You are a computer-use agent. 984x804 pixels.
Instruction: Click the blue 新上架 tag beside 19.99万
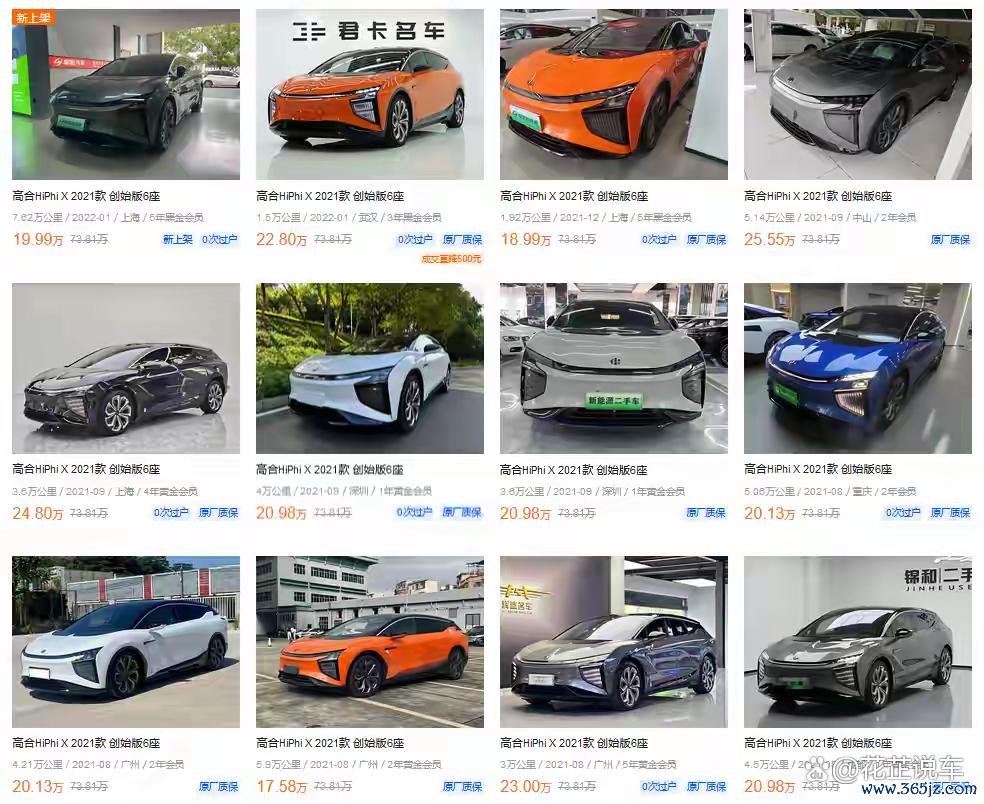tap(178, 239)
